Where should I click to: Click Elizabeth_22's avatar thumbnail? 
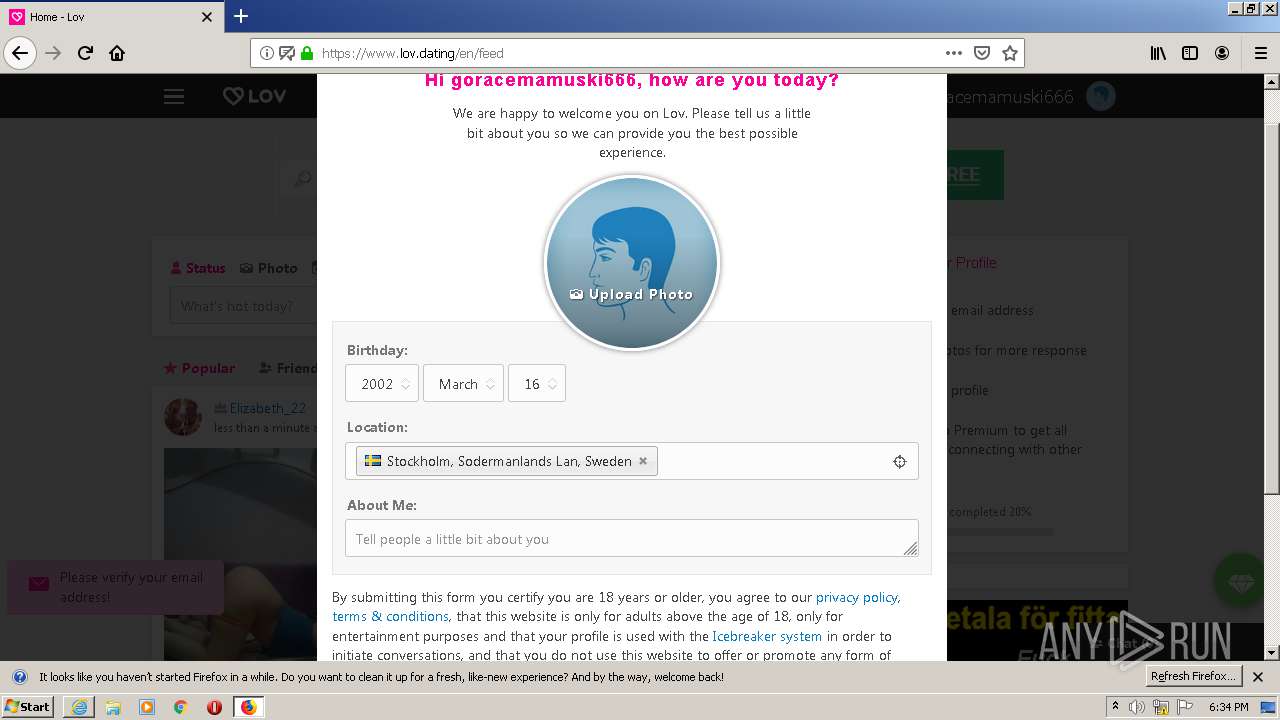(183, 417)
